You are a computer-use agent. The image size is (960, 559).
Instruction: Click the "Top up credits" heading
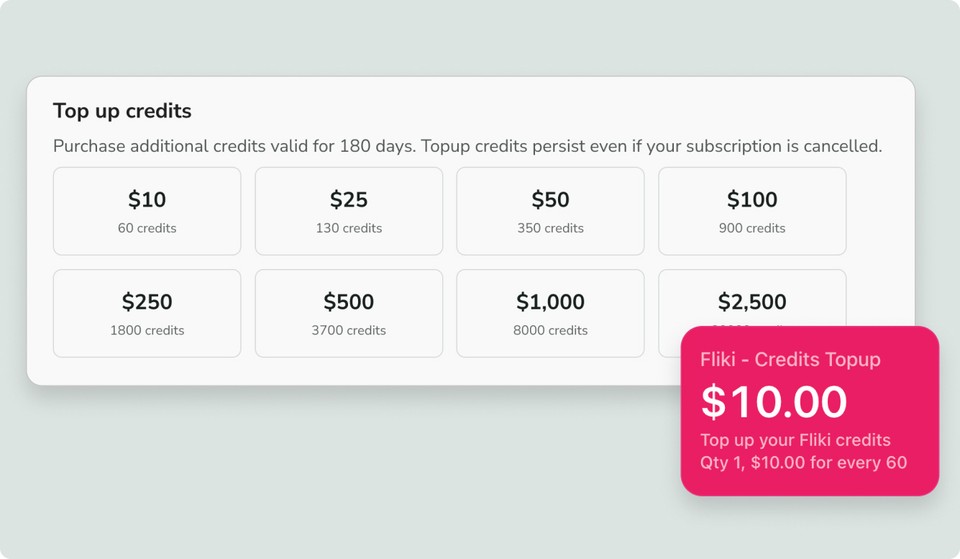tap(122, 111)
